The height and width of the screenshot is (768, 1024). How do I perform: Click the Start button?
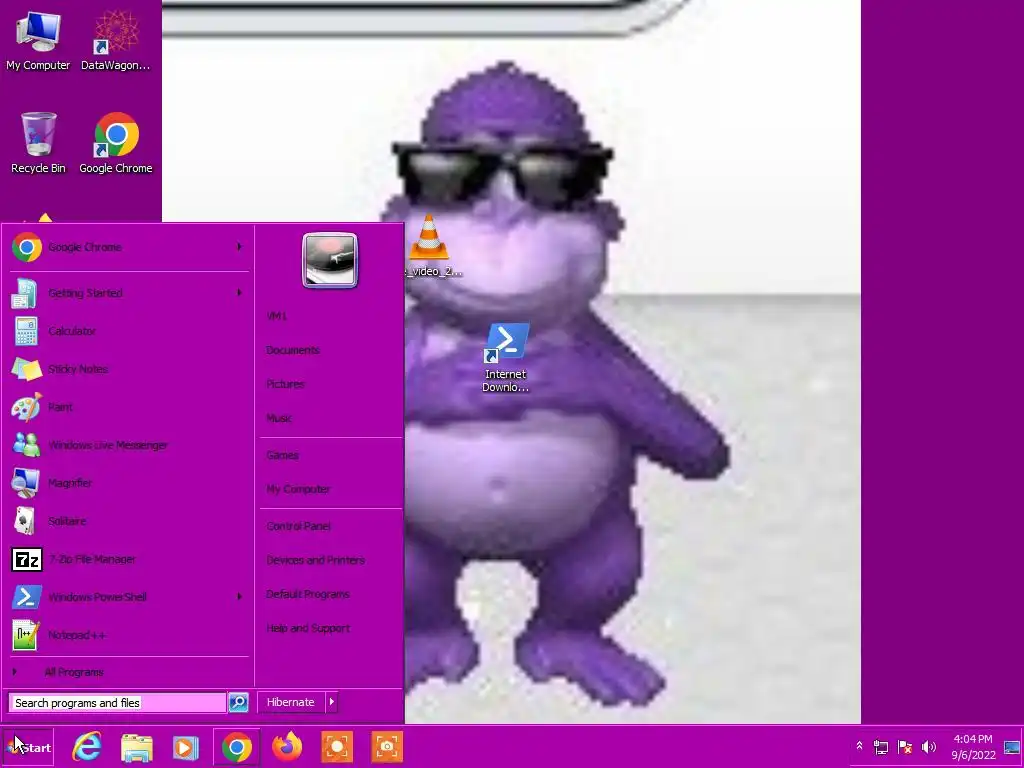(28, 747)
